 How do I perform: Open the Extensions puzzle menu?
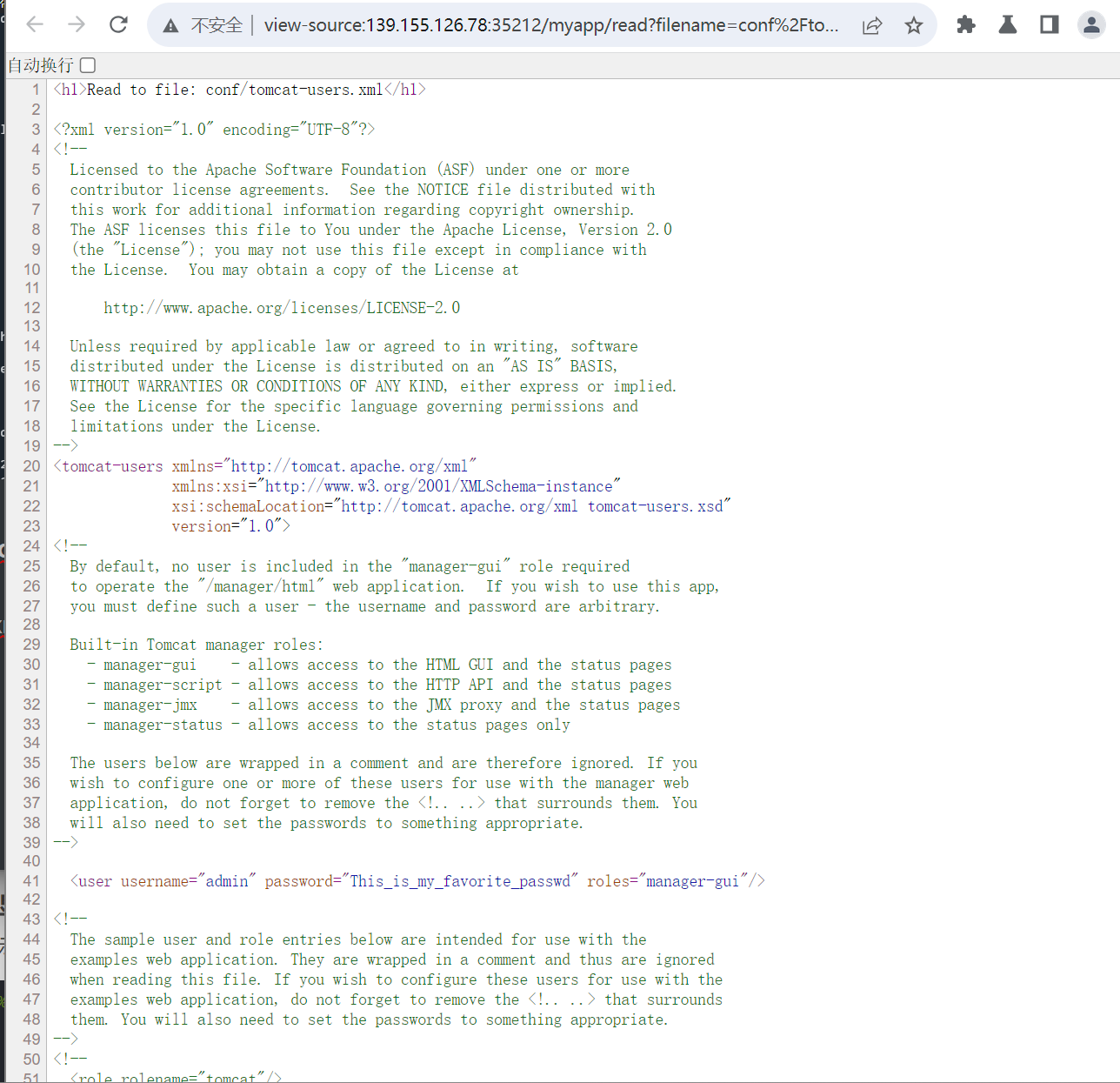pos(965,24)
